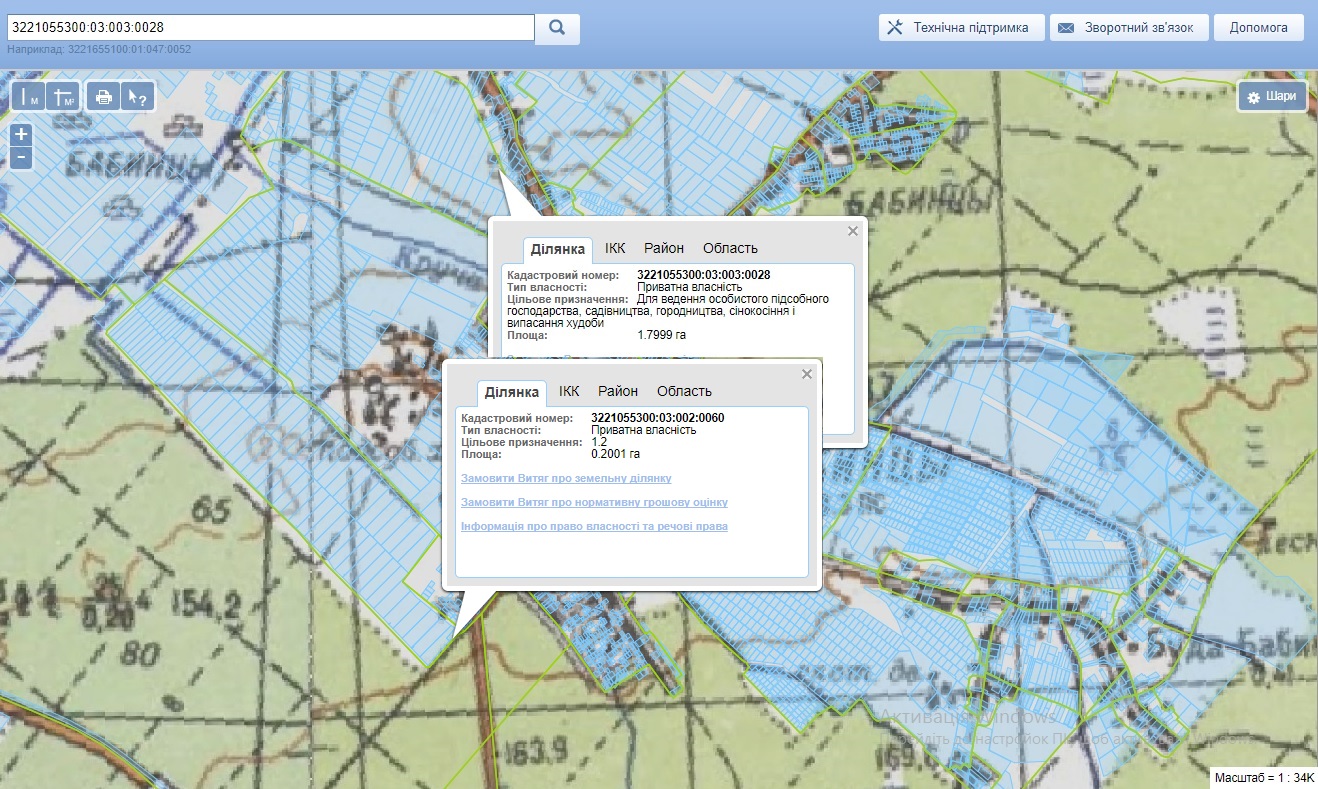The height and width of the screenshot is (789, 1318).
Task: Click the print map icon
Action: coord(103,97)
